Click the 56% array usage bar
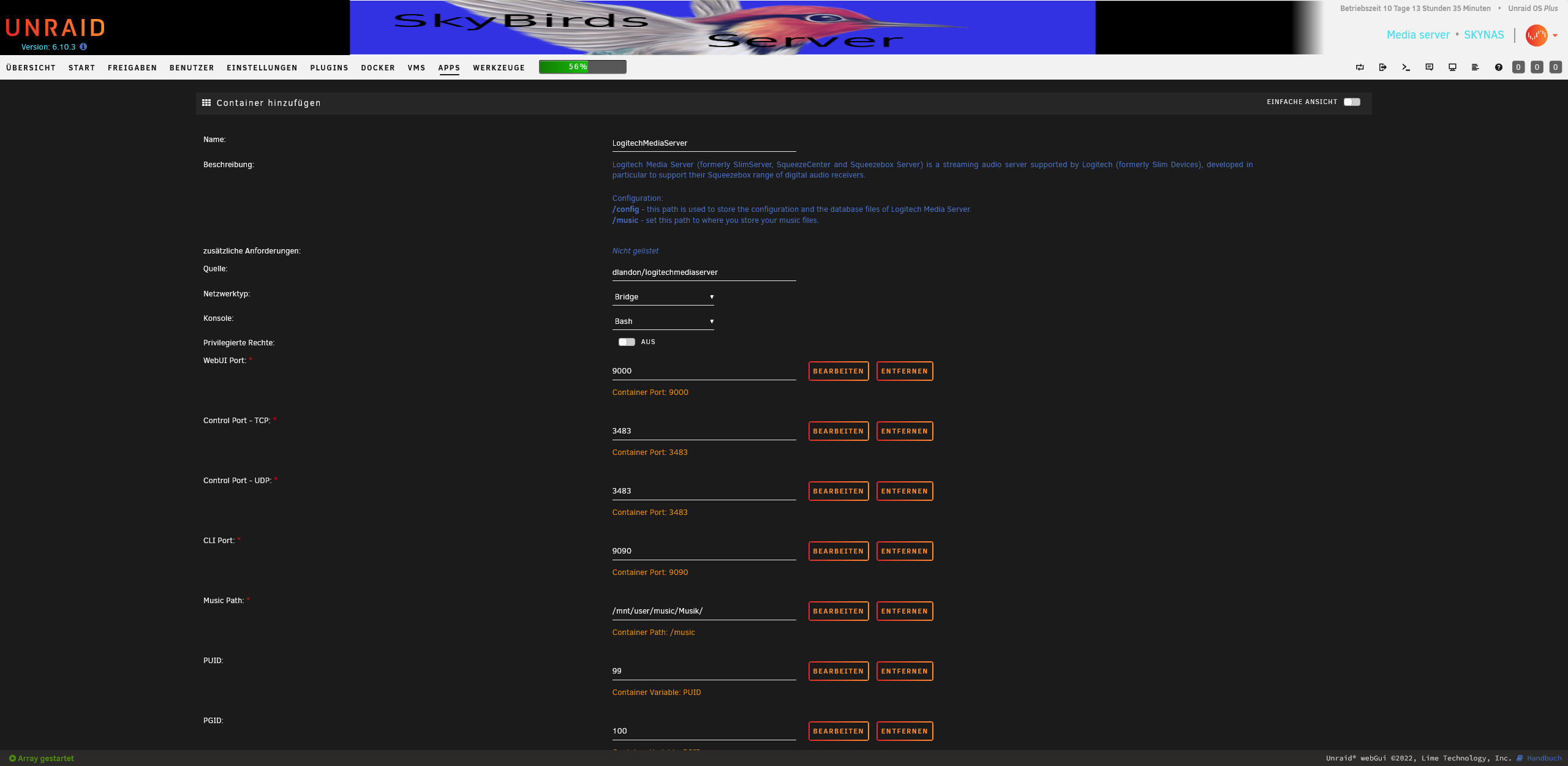 582,67
